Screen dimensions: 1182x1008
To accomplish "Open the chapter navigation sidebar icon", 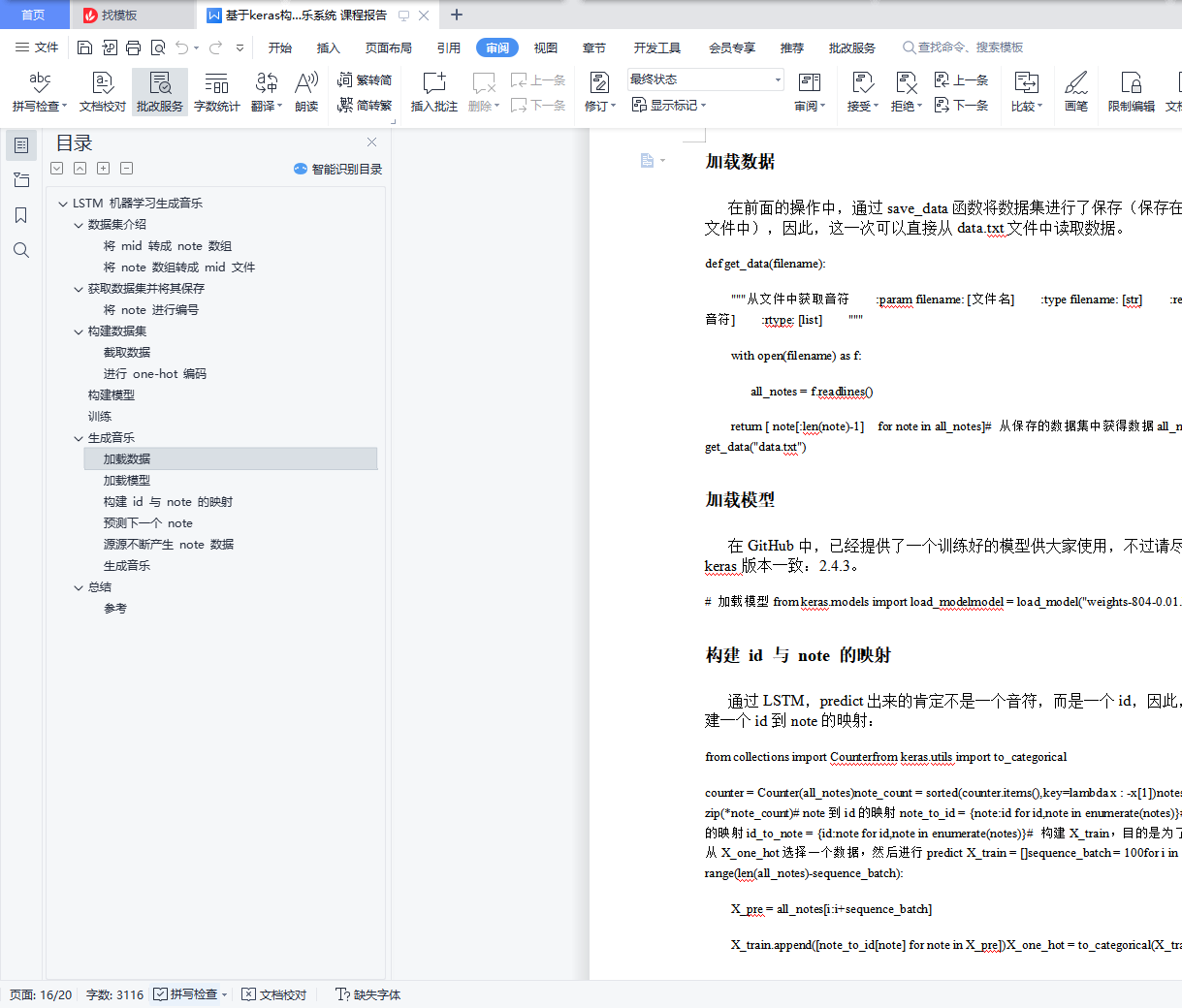I will coord(21,180).
